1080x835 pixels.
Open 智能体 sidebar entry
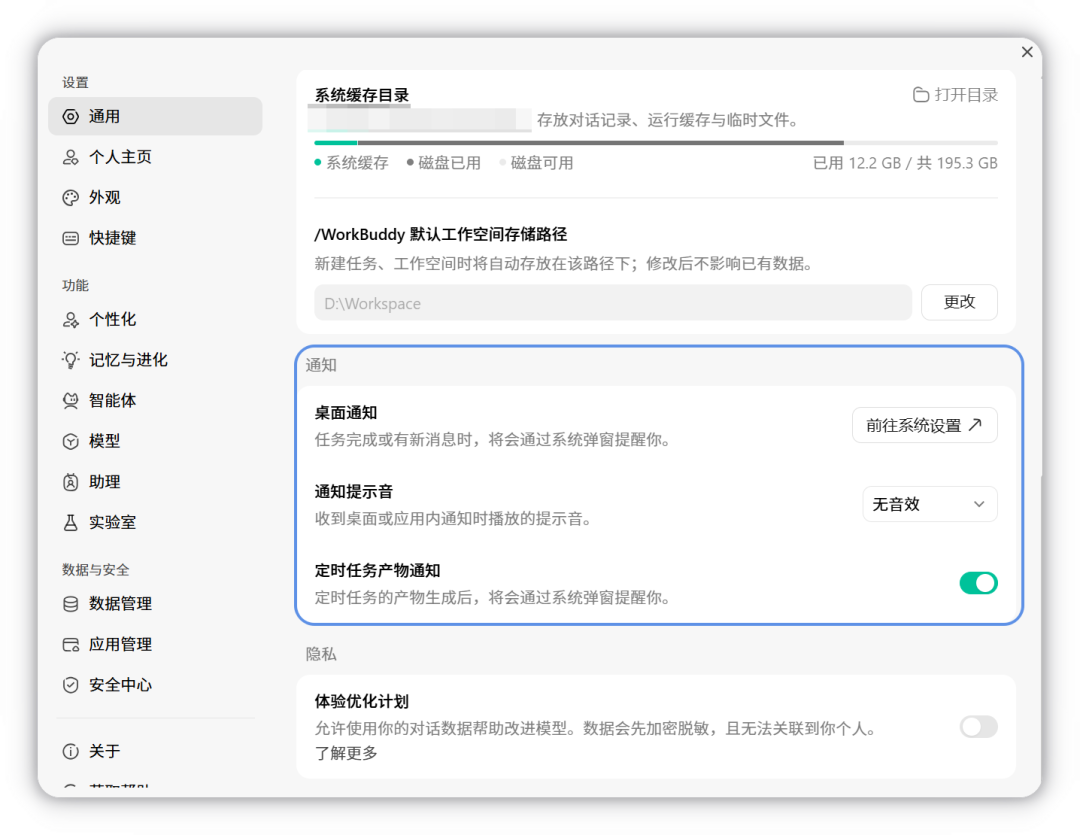coord(155,400)
